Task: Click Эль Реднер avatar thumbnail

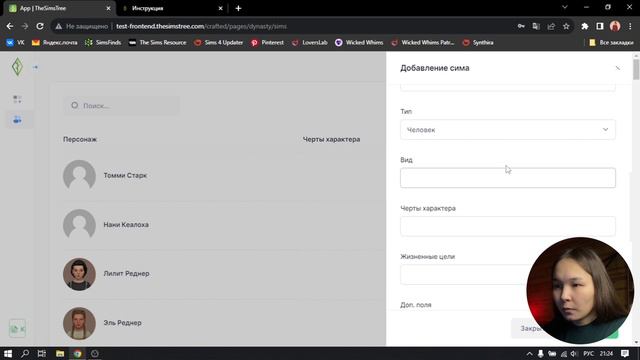Action: tap(79, 323)
